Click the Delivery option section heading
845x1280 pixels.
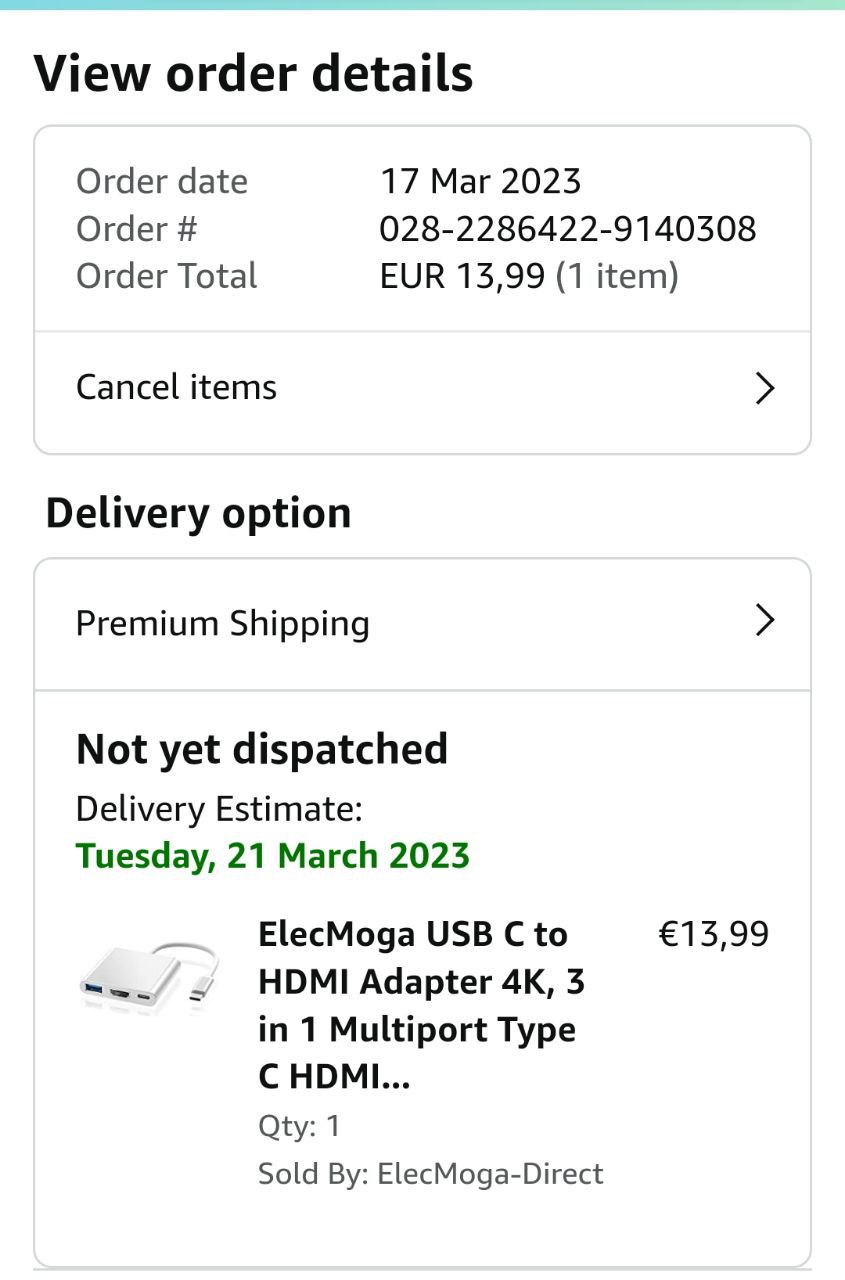(198, 513)
